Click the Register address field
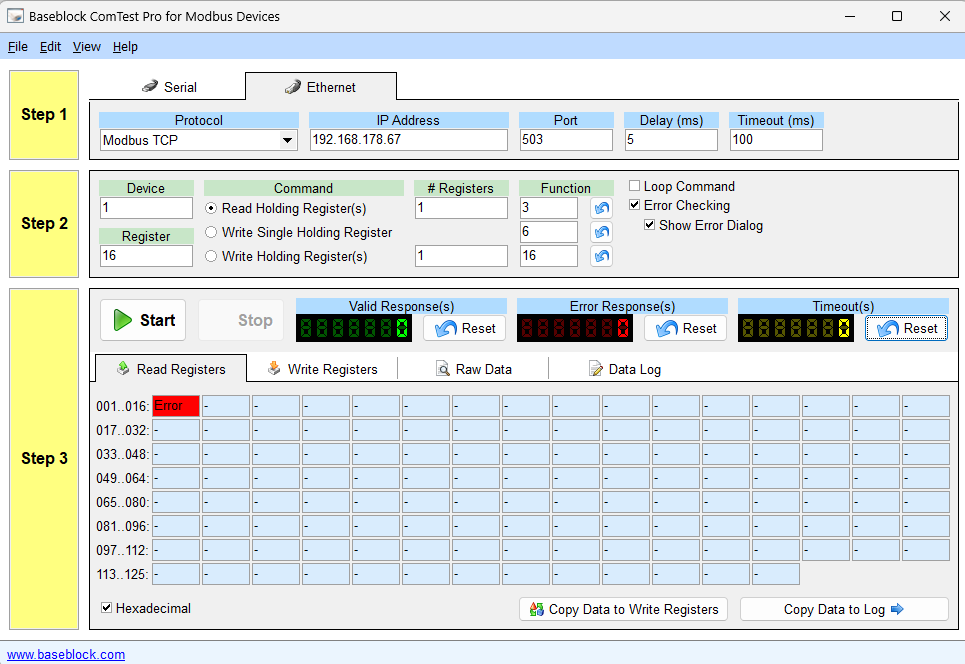The image size is (965, 664). click(x=146, y=256)
